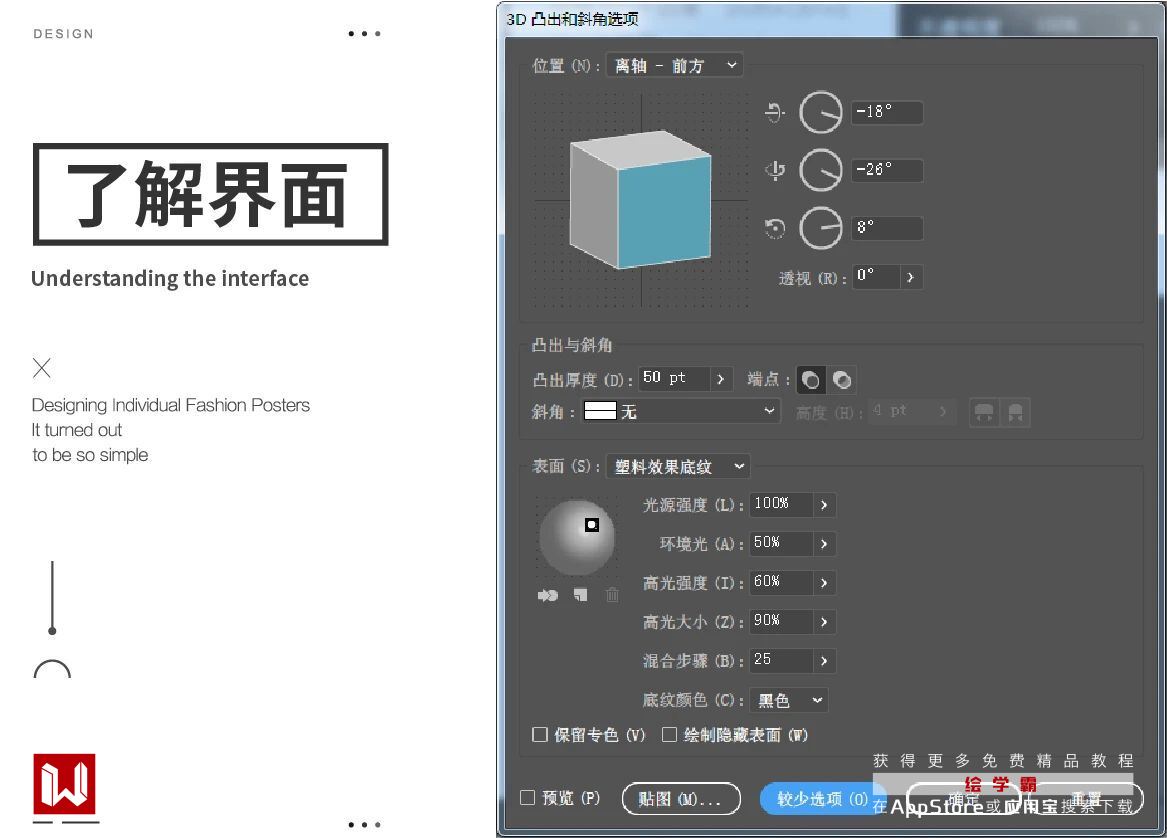Expand the 混合步骤 slider arrow
Image resolution: width=1167 pixels, height=838 pixels.
[824, 660]
